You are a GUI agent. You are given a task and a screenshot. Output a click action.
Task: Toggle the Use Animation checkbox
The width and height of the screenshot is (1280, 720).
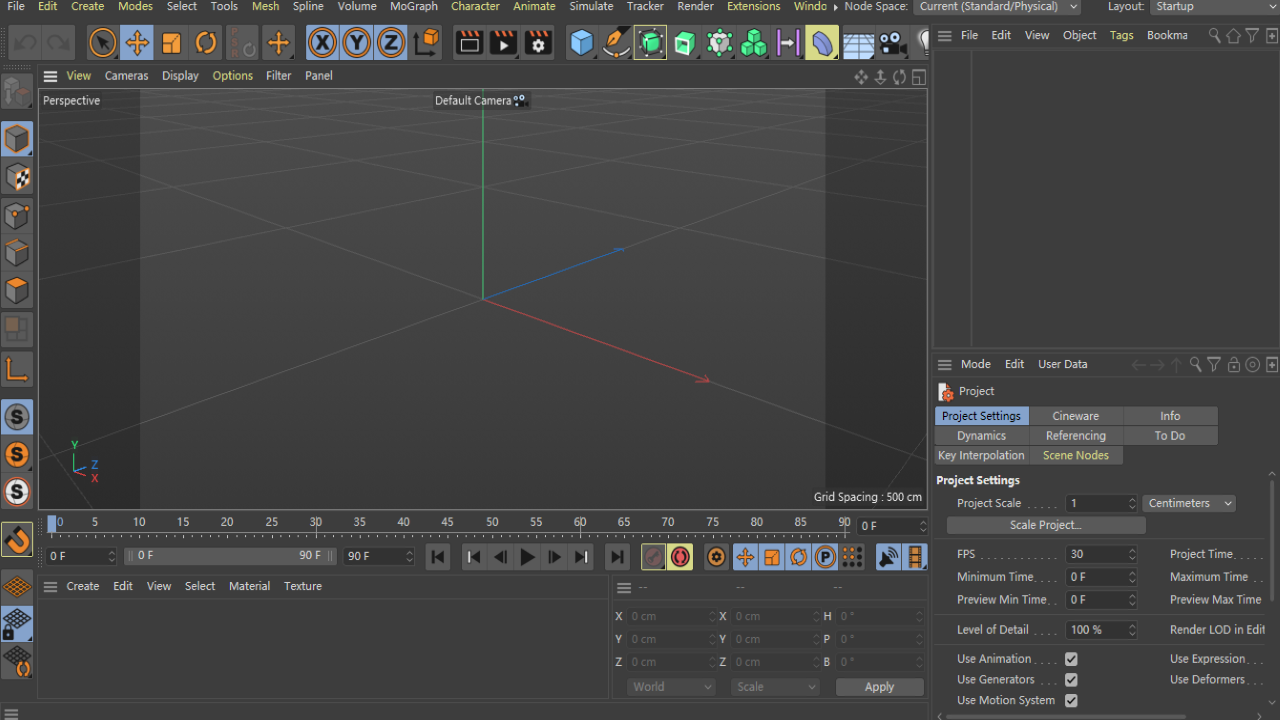pyautogui.click(x=1071, y=658)
